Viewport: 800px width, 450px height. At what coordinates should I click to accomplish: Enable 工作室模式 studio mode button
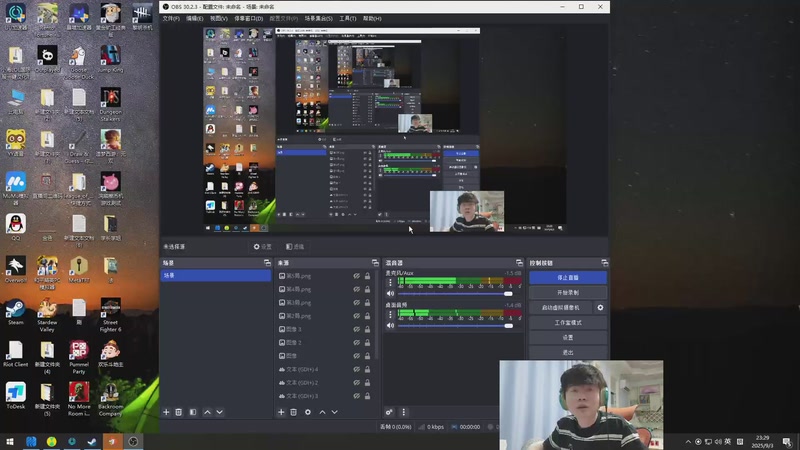coord(568,323)
